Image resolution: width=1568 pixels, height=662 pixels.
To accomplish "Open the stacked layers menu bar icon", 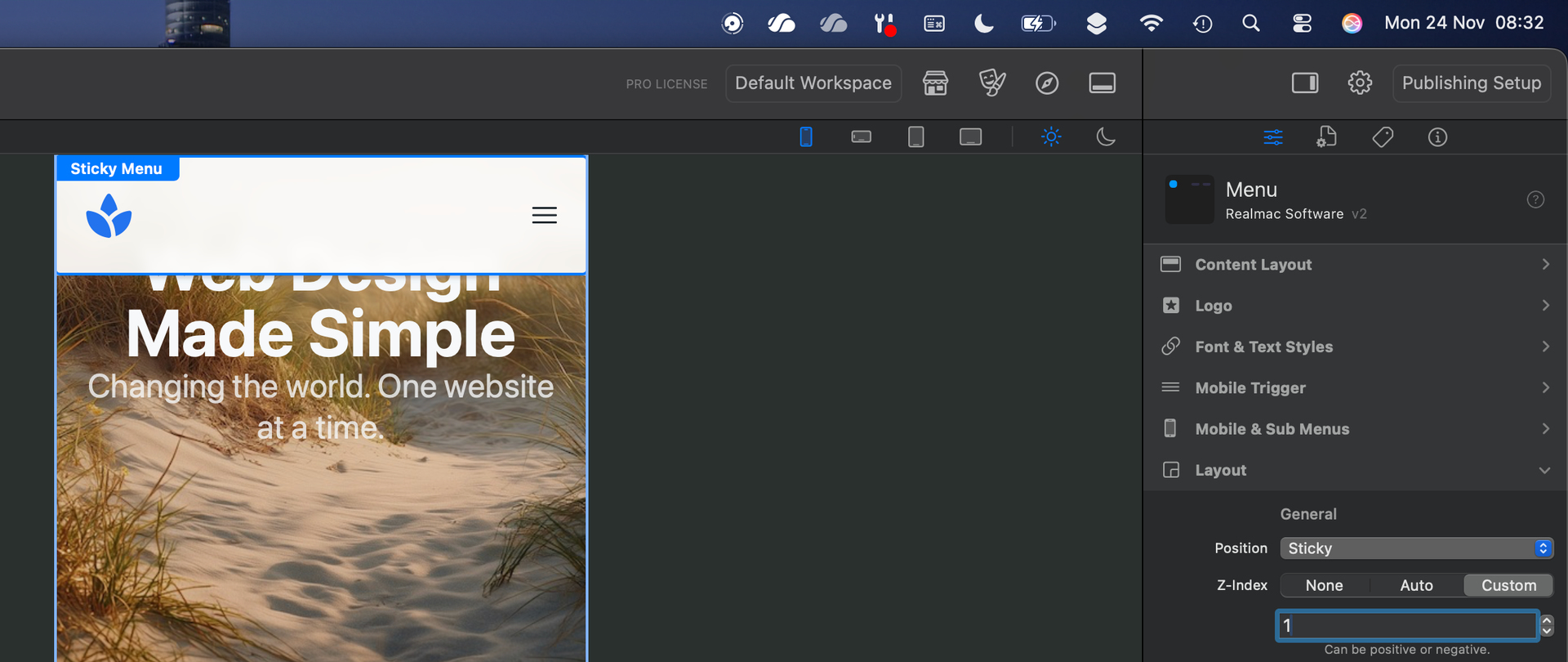I will [x=1096, y=23].
